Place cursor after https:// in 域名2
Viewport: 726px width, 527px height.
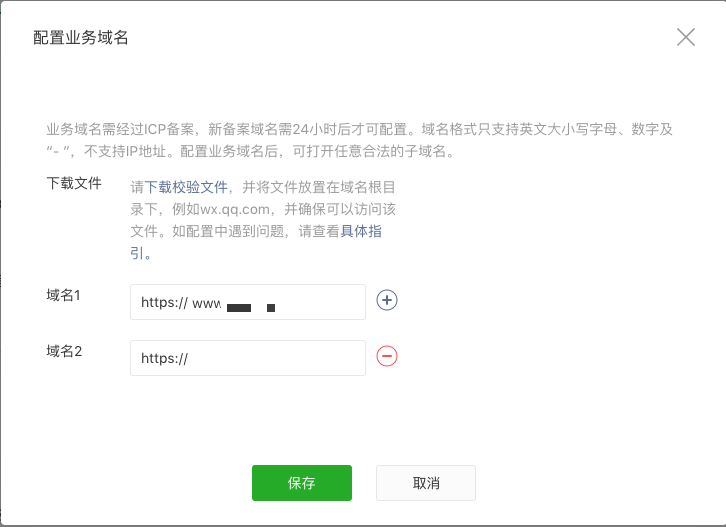coord(190,358)
